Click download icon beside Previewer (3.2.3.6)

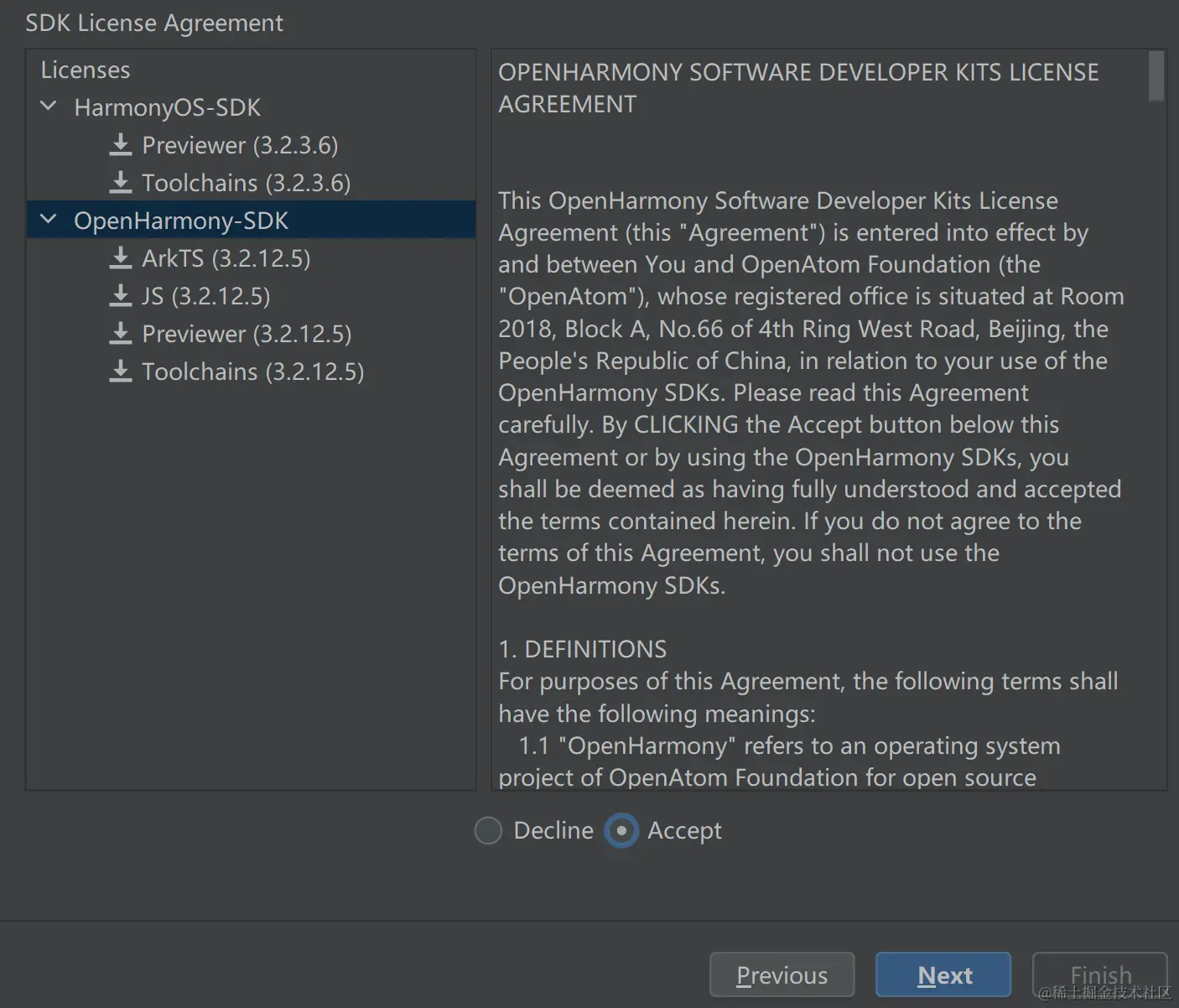[x=121, y=145]
